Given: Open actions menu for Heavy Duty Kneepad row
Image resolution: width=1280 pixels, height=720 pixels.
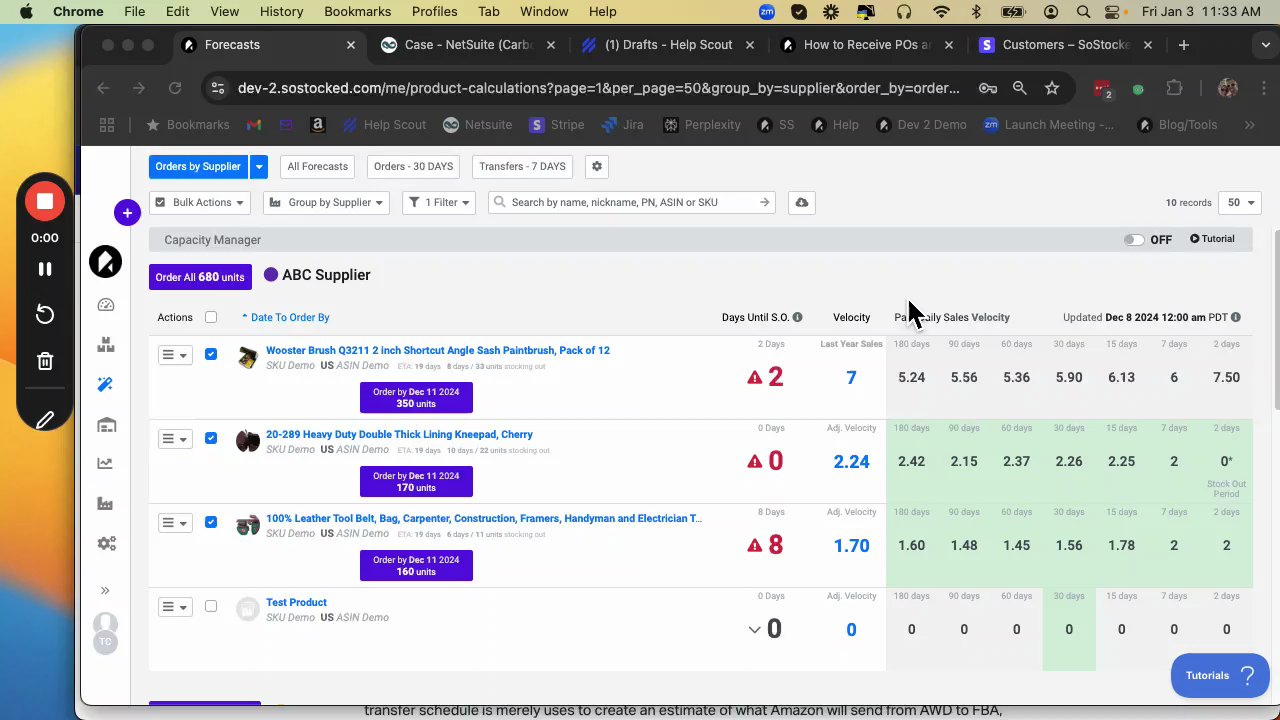Looking at the screenshot, I should (x=174, y=439).
